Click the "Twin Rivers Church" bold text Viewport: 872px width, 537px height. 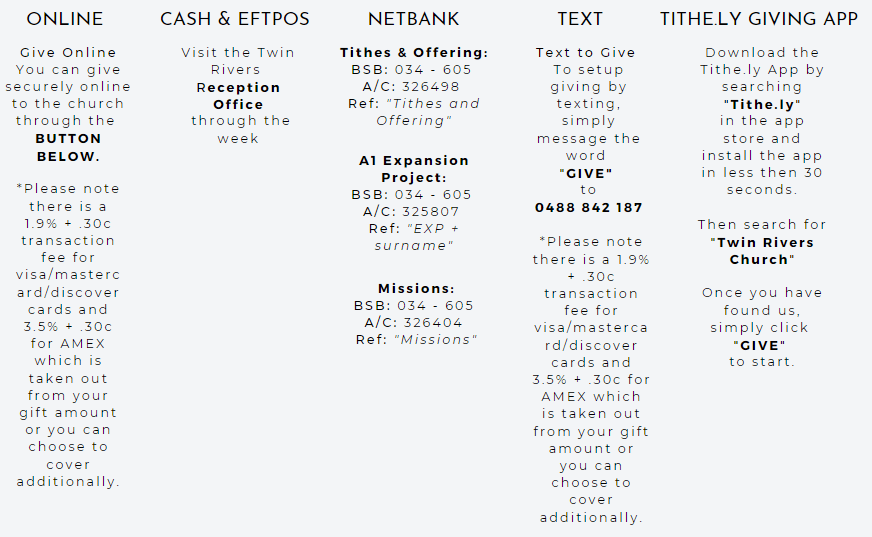[762, 251]
